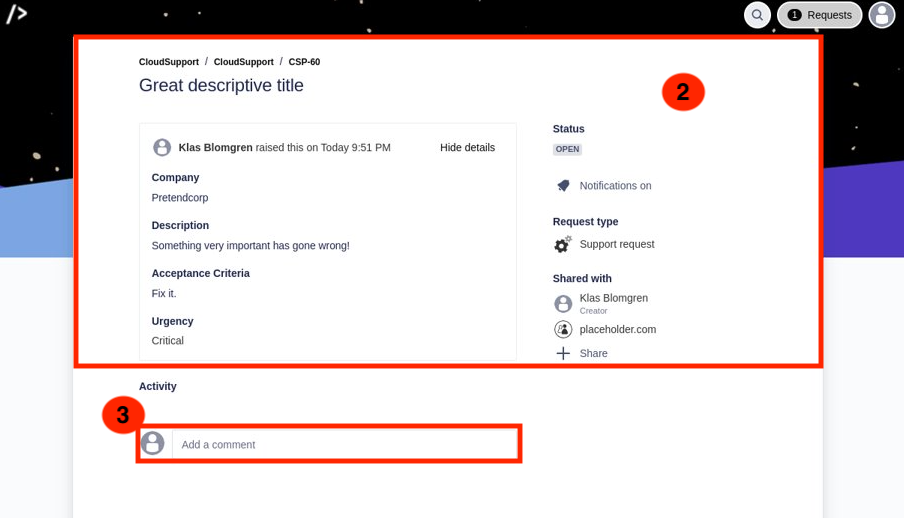Click the plus icon beside Share
The width and height of the screenshot is (904, 523).
pos(563,354)
